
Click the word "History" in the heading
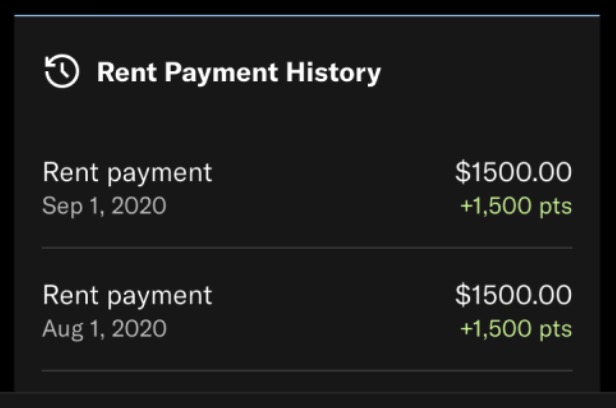click(x=338, y=72)
